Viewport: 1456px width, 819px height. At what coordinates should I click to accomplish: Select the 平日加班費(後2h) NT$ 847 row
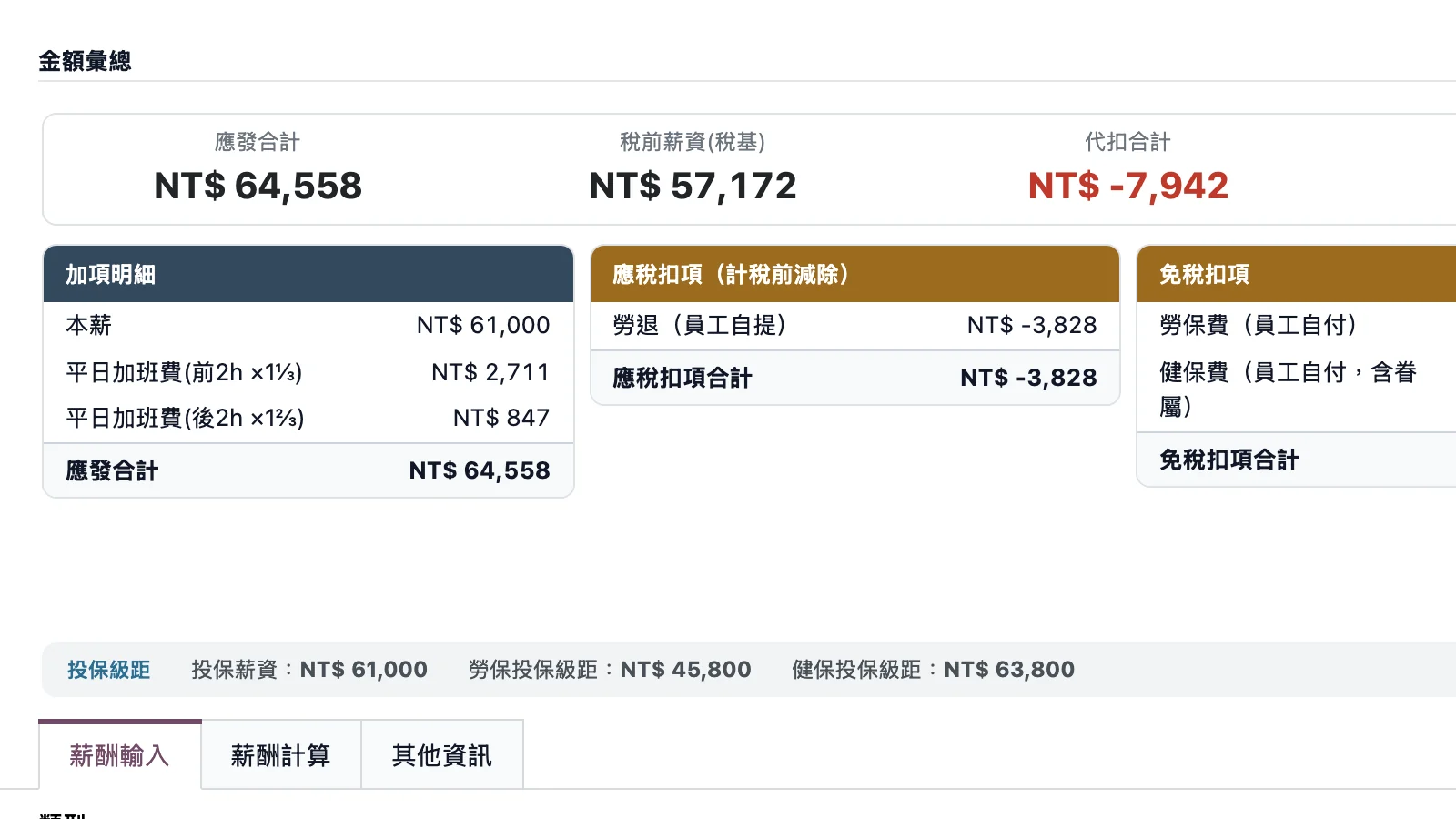coord(308,418)
